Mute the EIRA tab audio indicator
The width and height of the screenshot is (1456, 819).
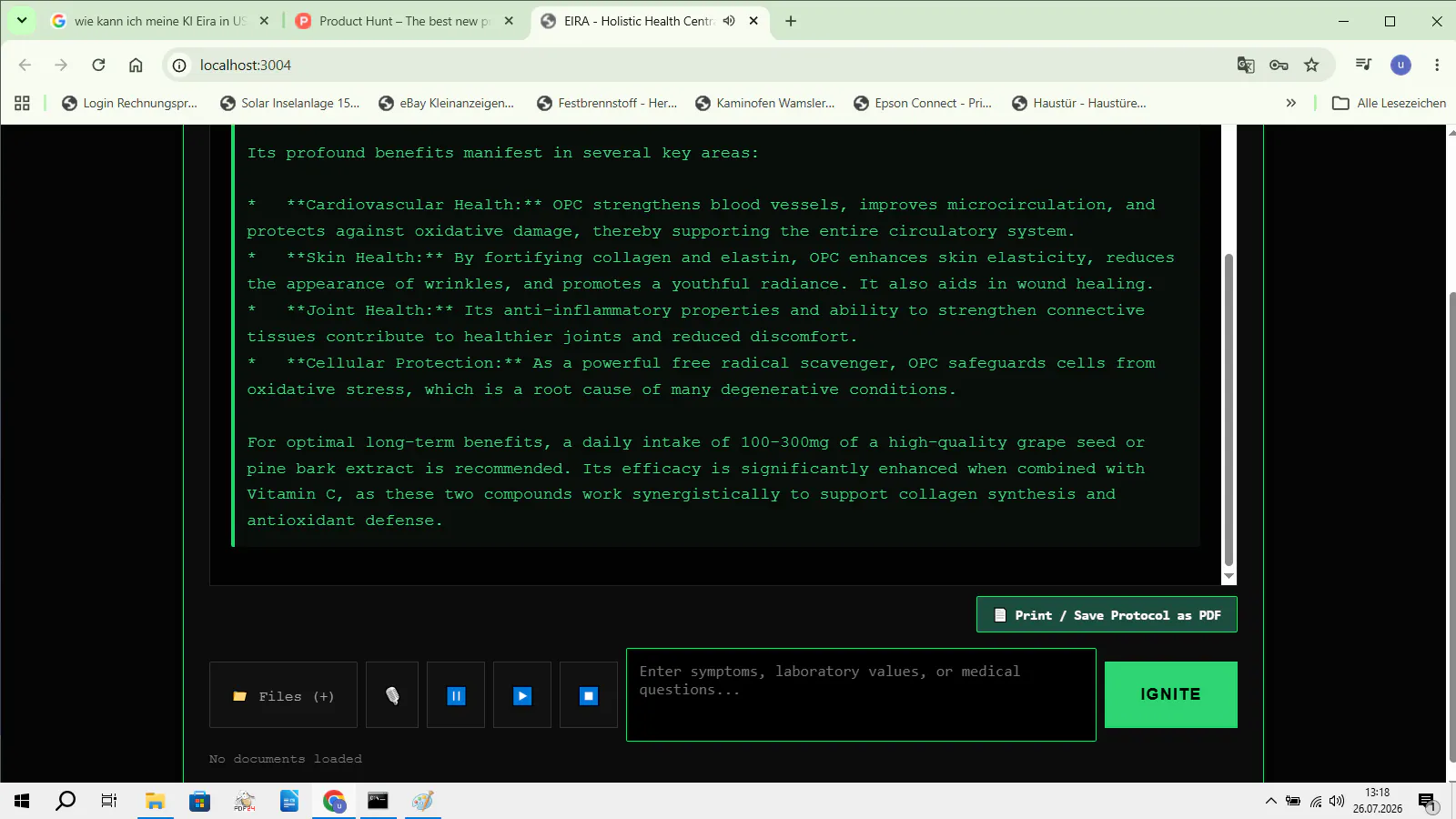click(729, 21)
